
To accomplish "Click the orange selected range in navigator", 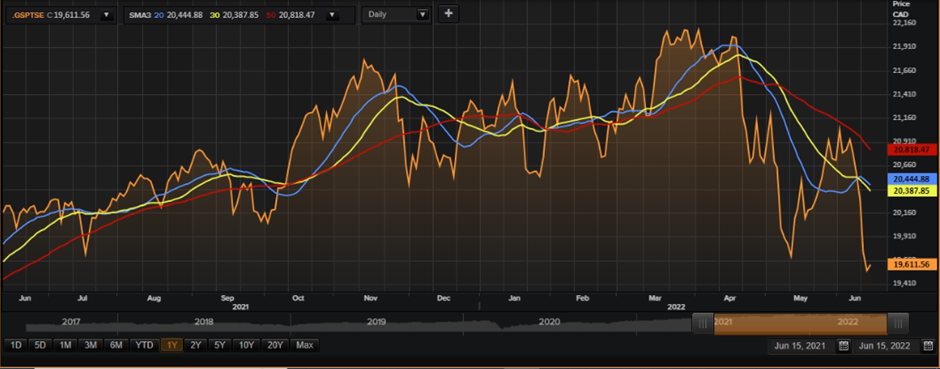I will (x=800, y=323).
